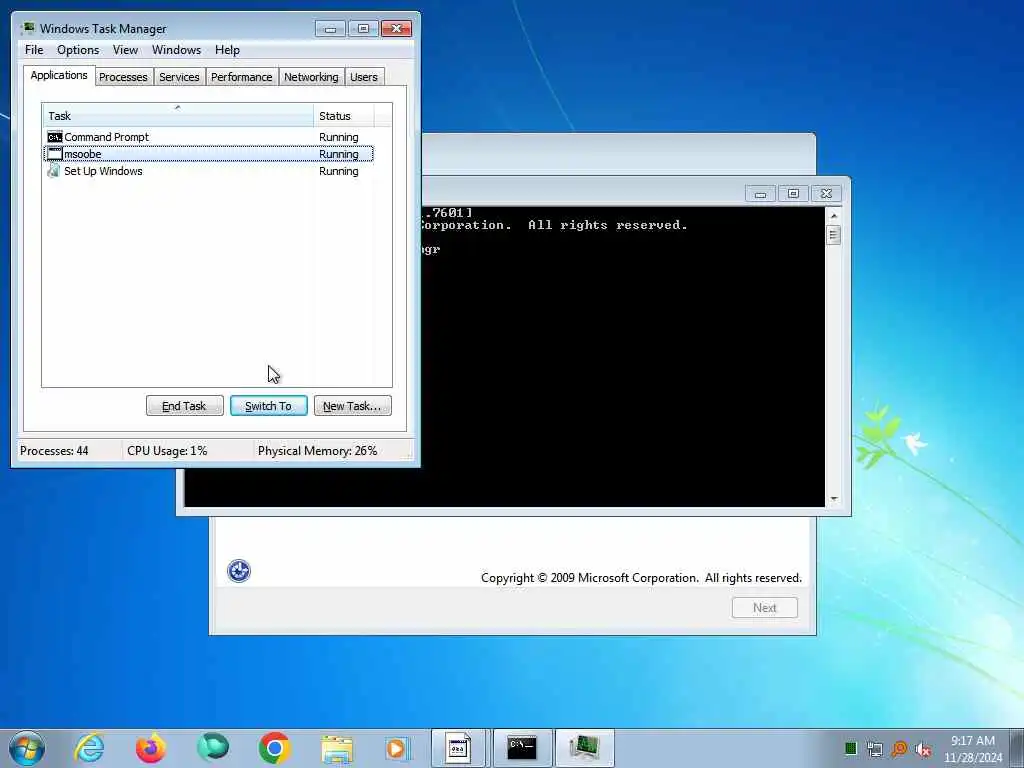Select the Task Manager taskbar button

coord(584,748)
